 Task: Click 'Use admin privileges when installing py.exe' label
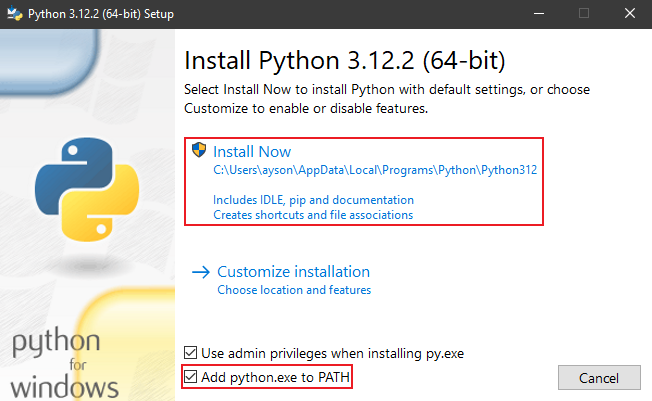332,353
